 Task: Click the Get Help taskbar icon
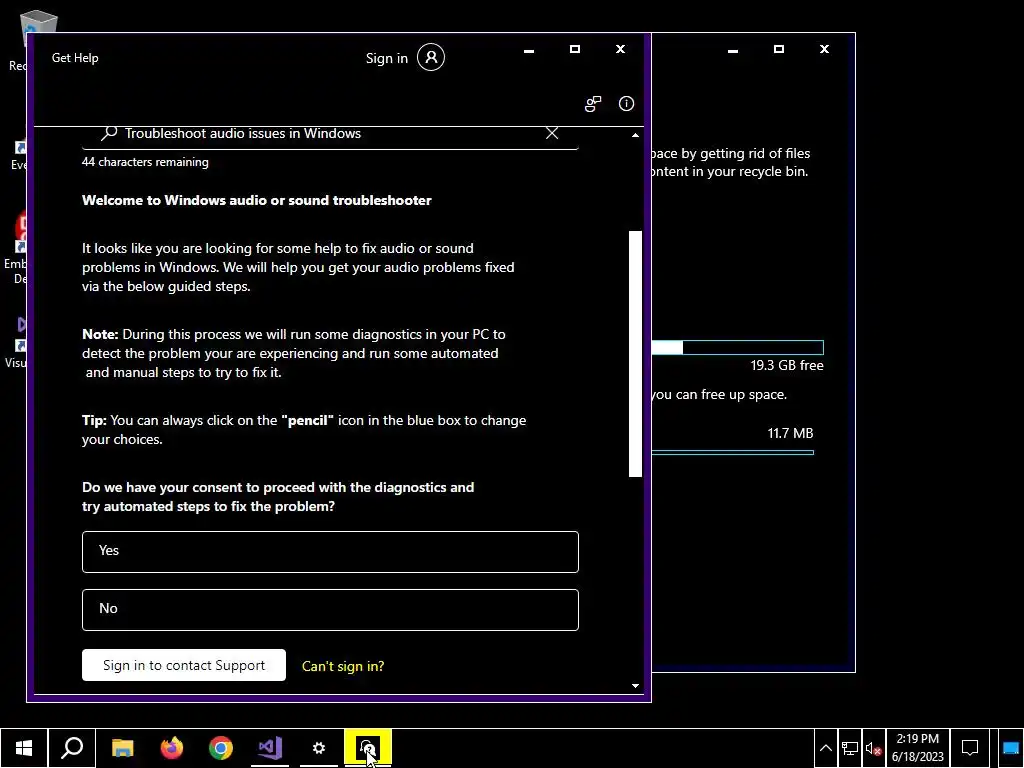[368, 748]
